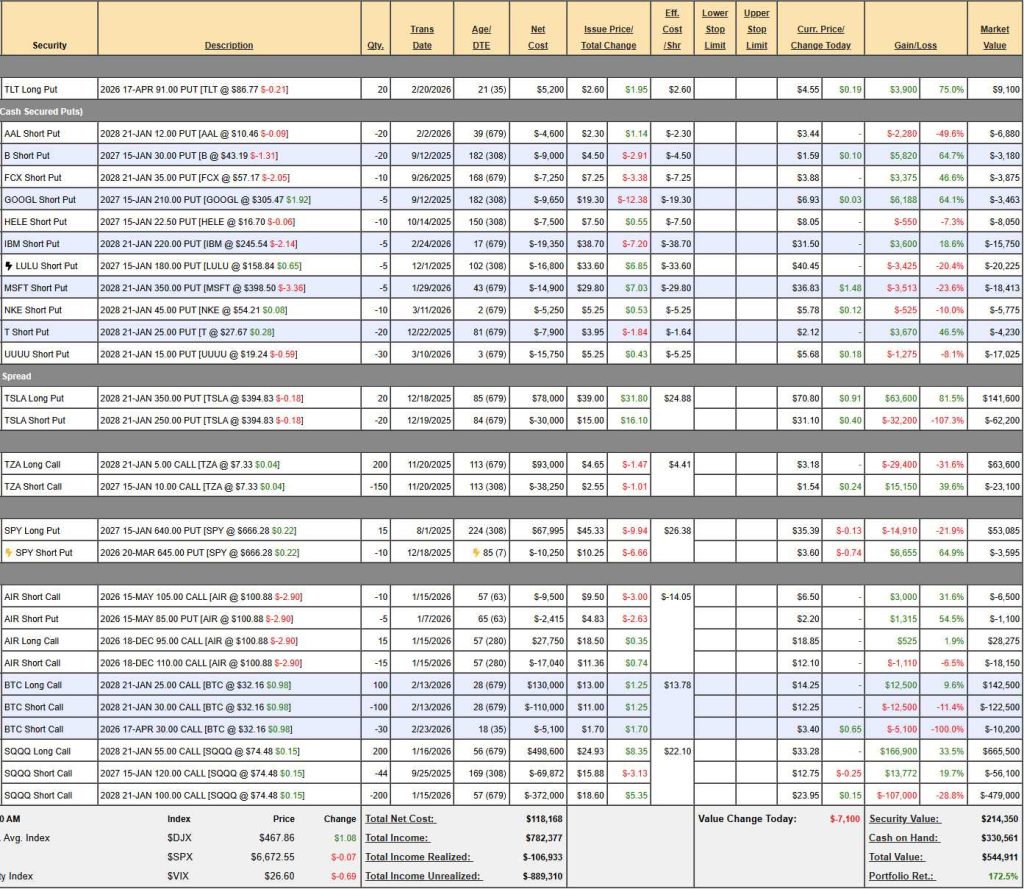This screenshot has height=889, width=1024.
Task: Click the Qty. column header
Action: (376, 45)
